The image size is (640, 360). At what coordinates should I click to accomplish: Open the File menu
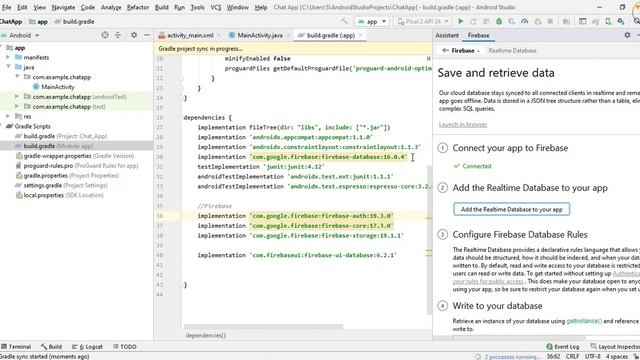pos(6,7)
